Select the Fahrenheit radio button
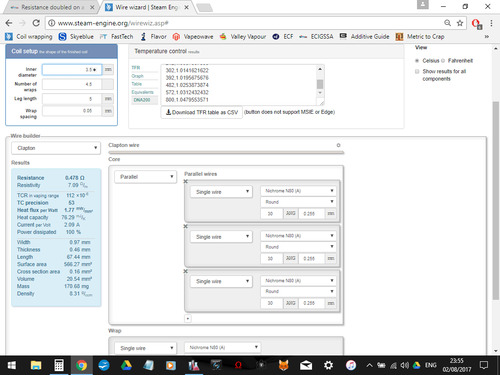 (x=443, y=61)
